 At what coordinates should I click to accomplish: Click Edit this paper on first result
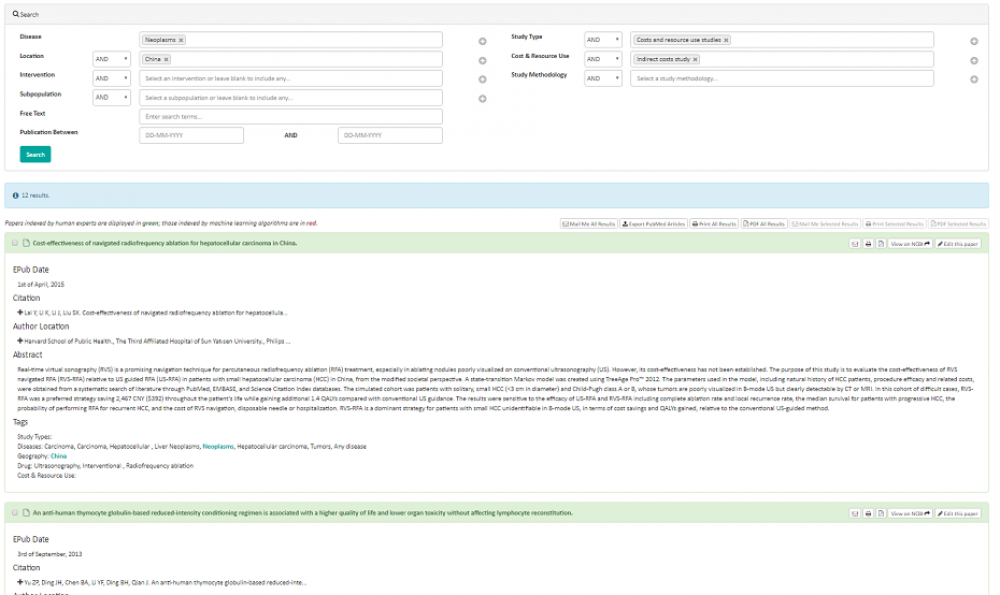point(958,243)
